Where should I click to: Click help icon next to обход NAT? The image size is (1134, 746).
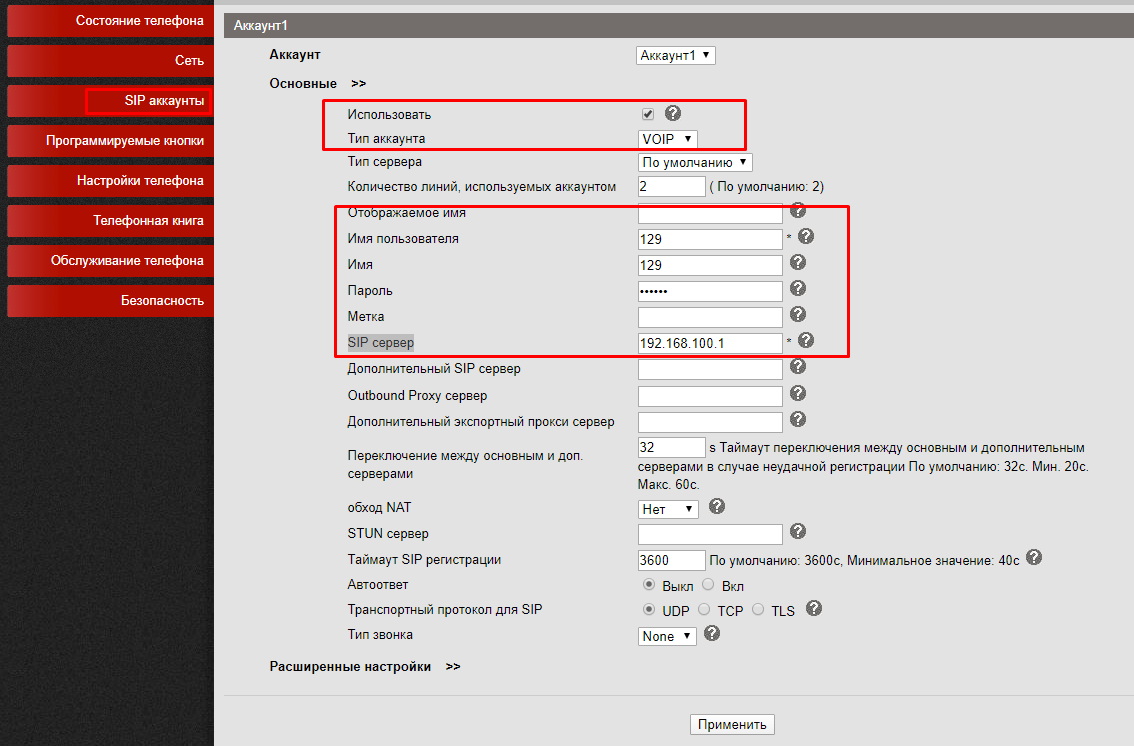(x=716, y=507)
